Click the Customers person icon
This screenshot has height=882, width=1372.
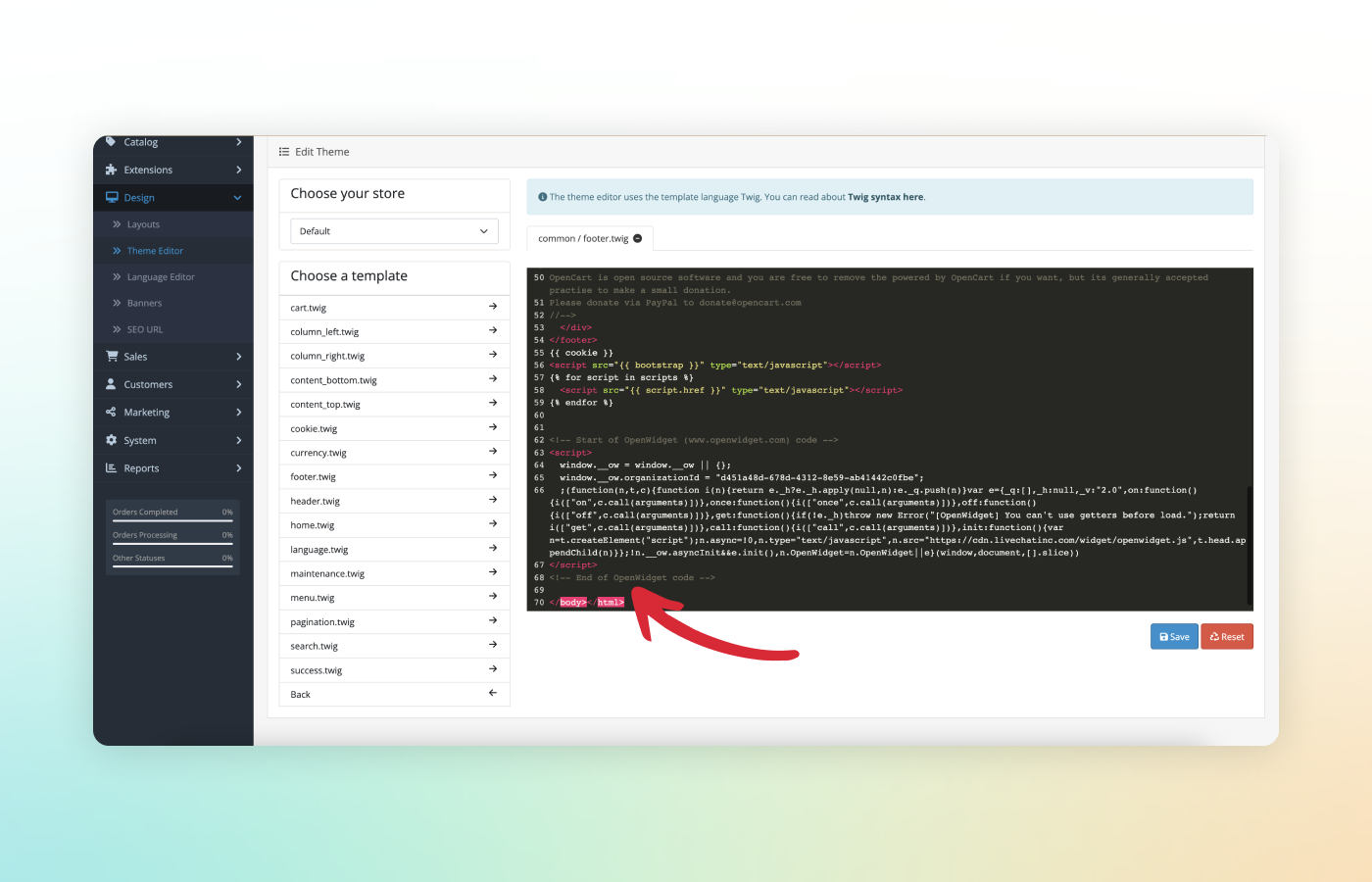coord(111,384)
